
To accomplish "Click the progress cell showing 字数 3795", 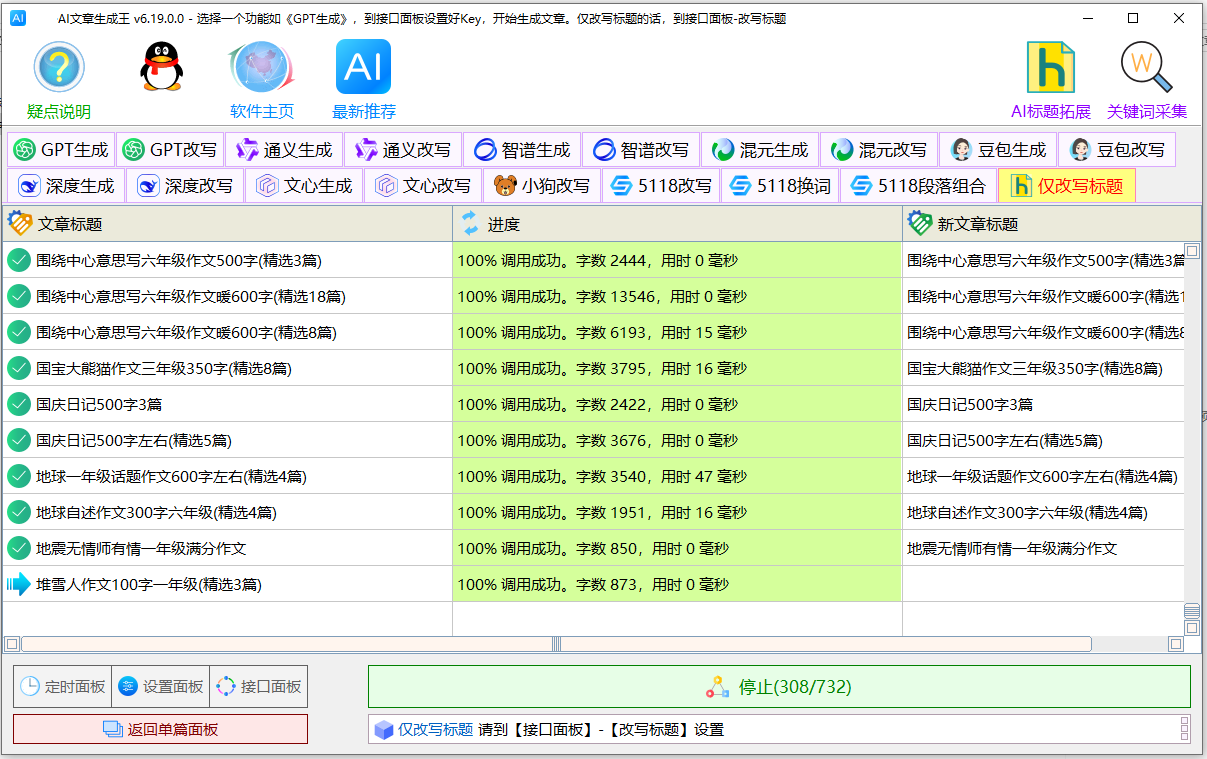I will point(677,368).
